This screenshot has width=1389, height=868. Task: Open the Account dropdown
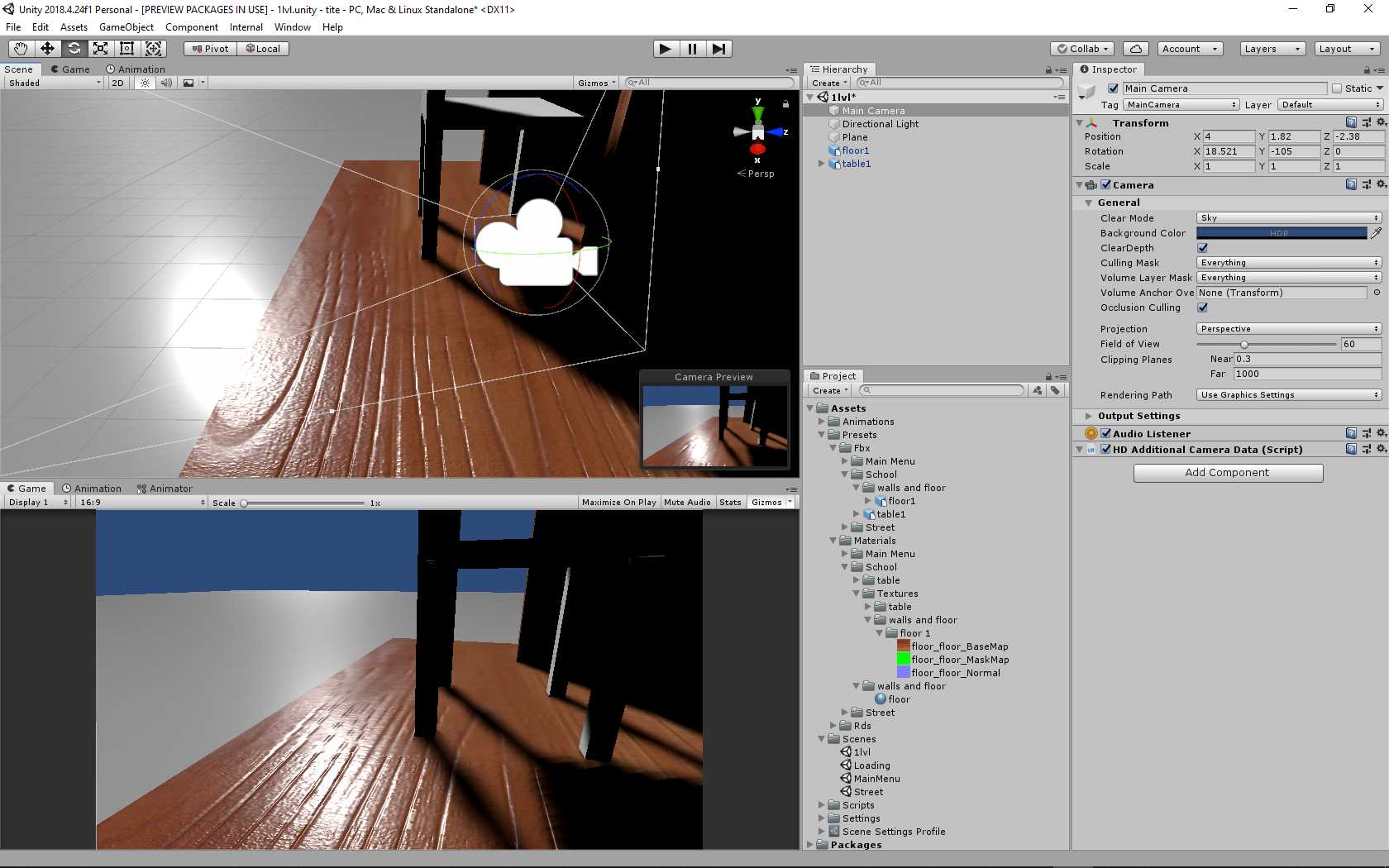coord(1191,49)
